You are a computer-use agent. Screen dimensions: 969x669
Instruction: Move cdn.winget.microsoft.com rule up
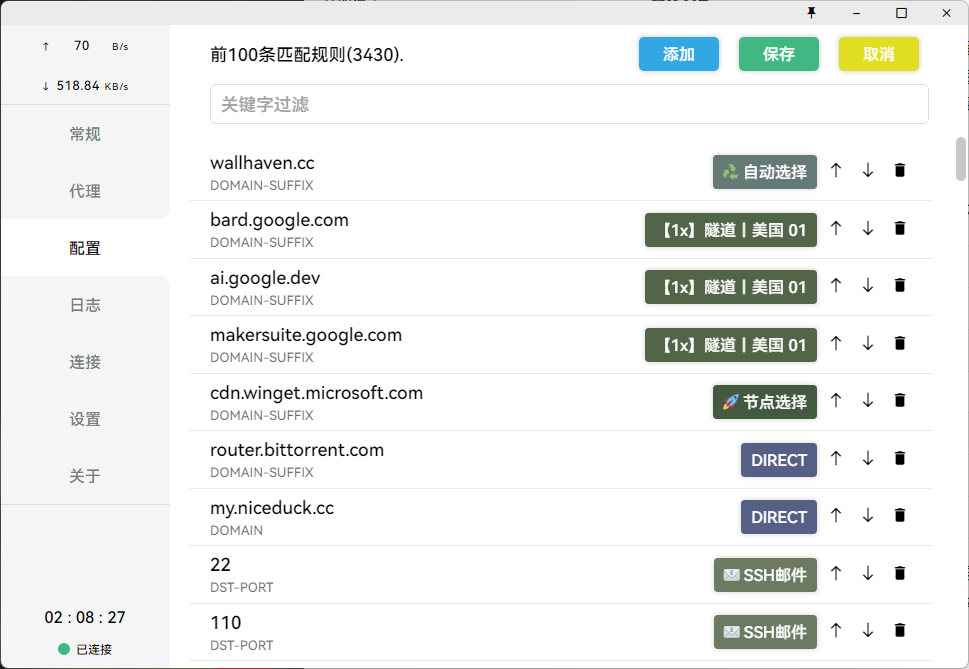pyautogui.click(x=836, y=401)
